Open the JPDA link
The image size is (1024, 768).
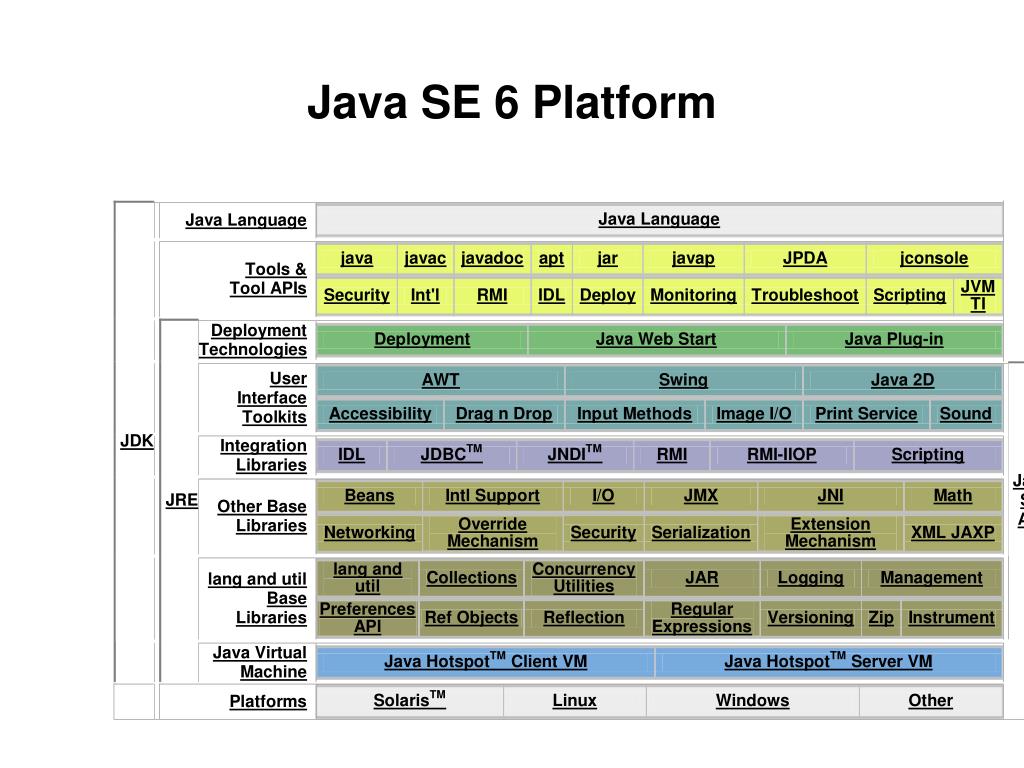click(805, 258)
